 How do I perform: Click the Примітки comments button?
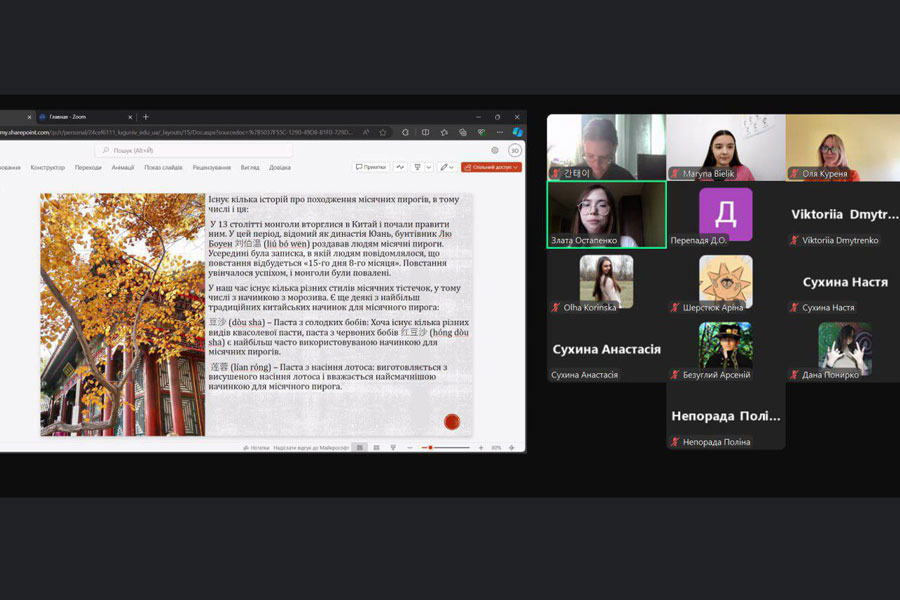coord(371,167)
